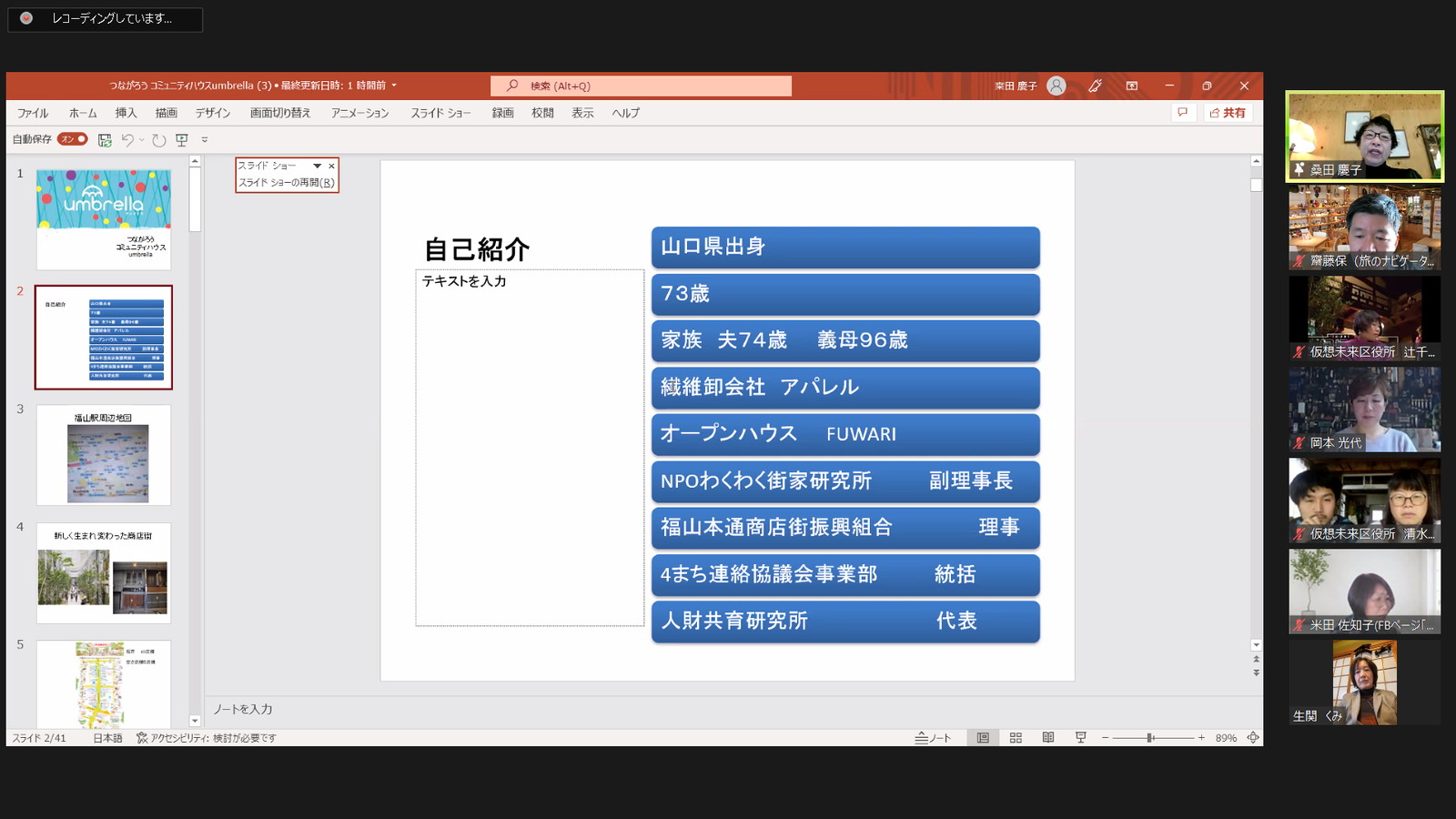Go to next slide double-arrow
Image resolution: width=1456 pixels, height=819 pixels.
tap(1256, 673)
